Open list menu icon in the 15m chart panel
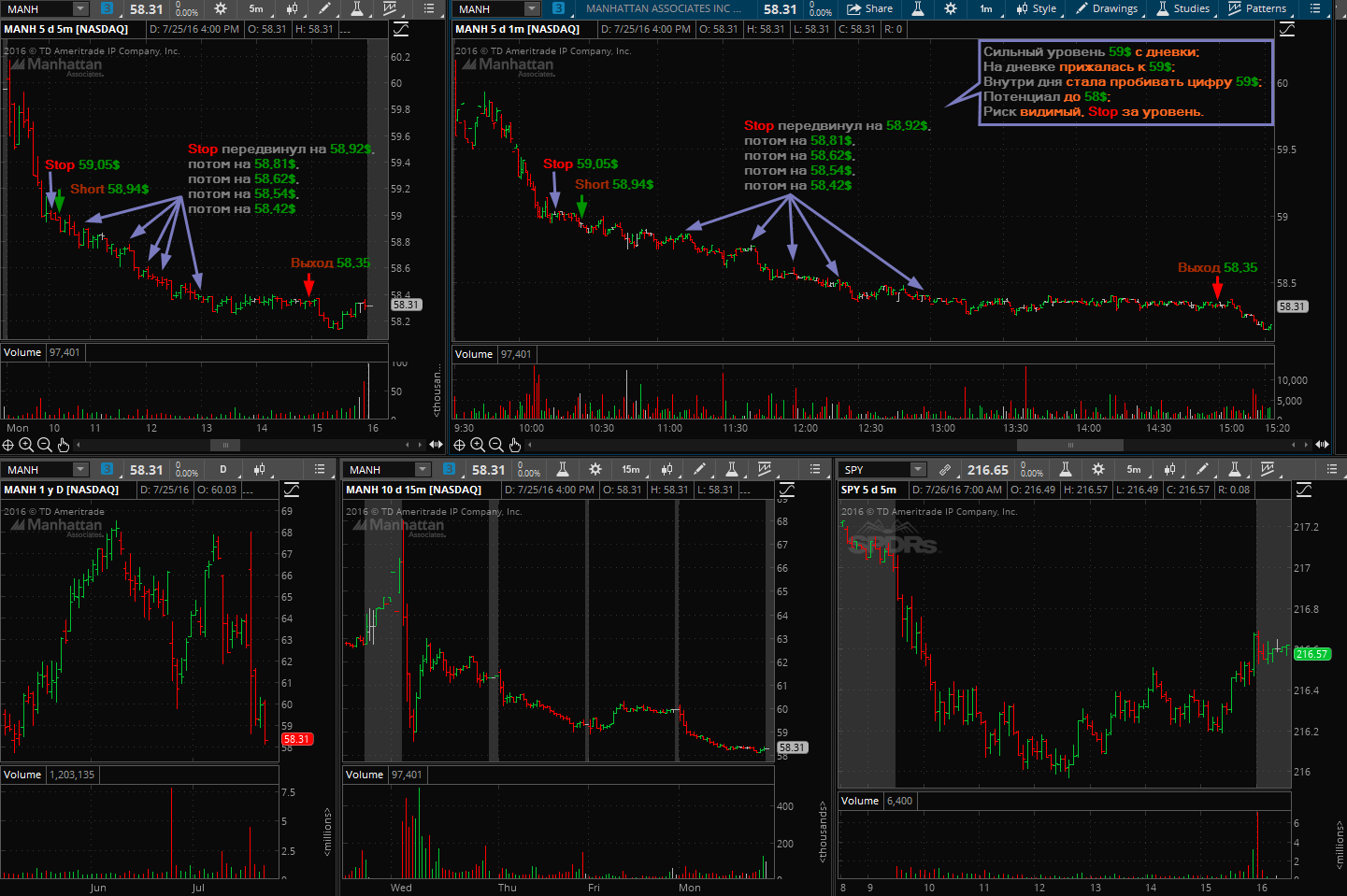Viewport: 1347px width, 896px height. [x=815, y=469]
